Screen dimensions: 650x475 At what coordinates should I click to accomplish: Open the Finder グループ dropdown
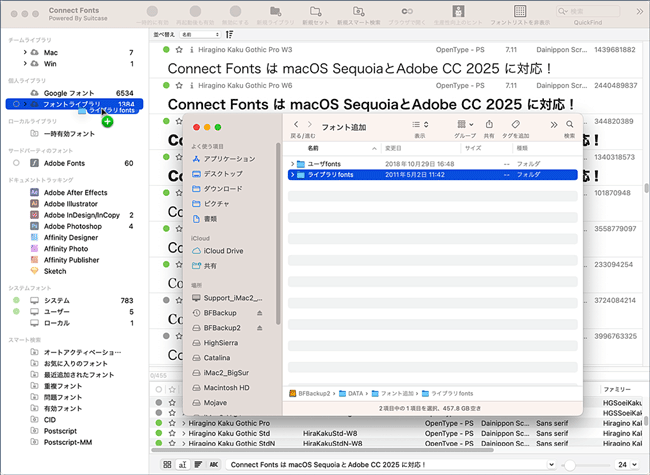coord(465,124)
